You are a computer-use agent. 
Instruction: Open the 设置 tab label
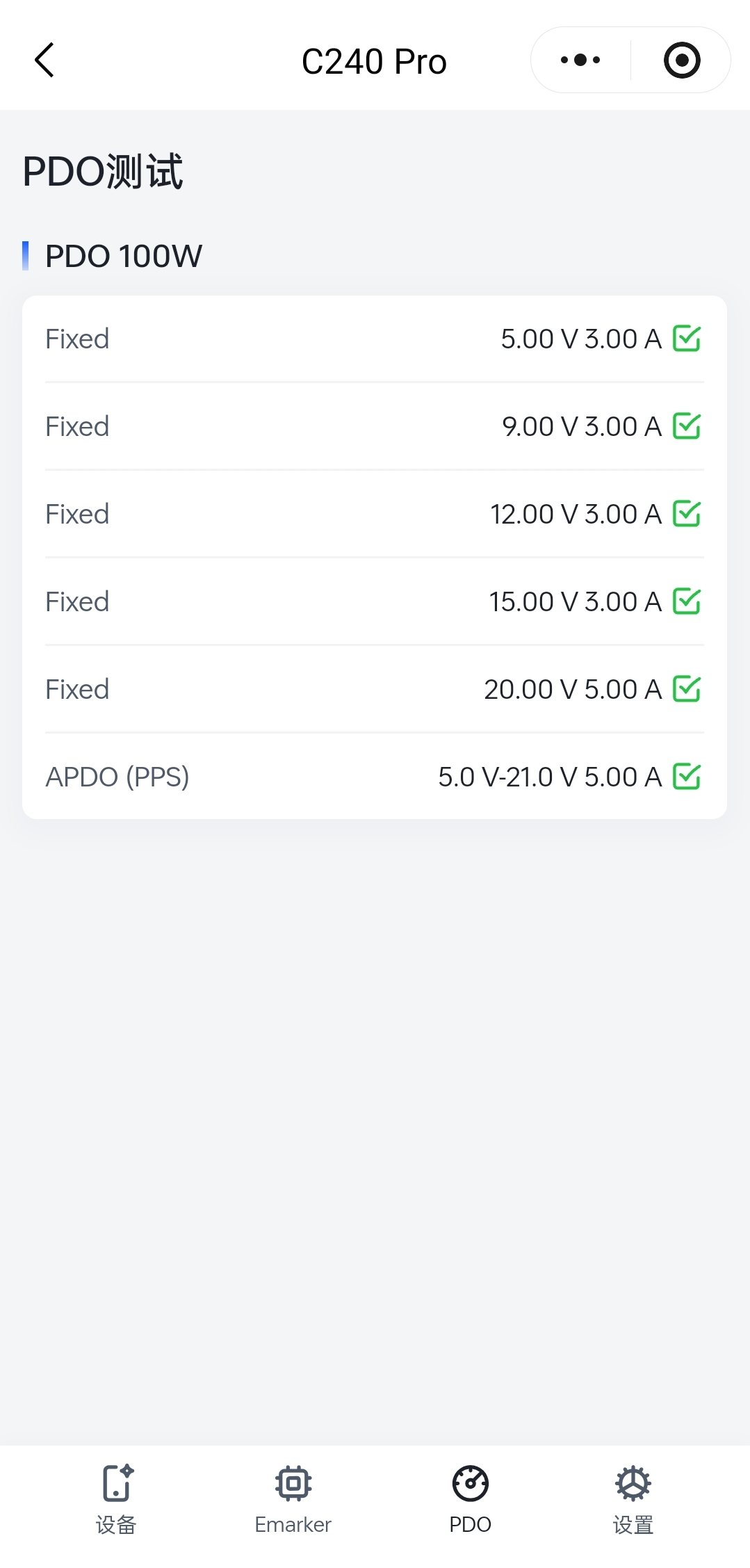633,1525
